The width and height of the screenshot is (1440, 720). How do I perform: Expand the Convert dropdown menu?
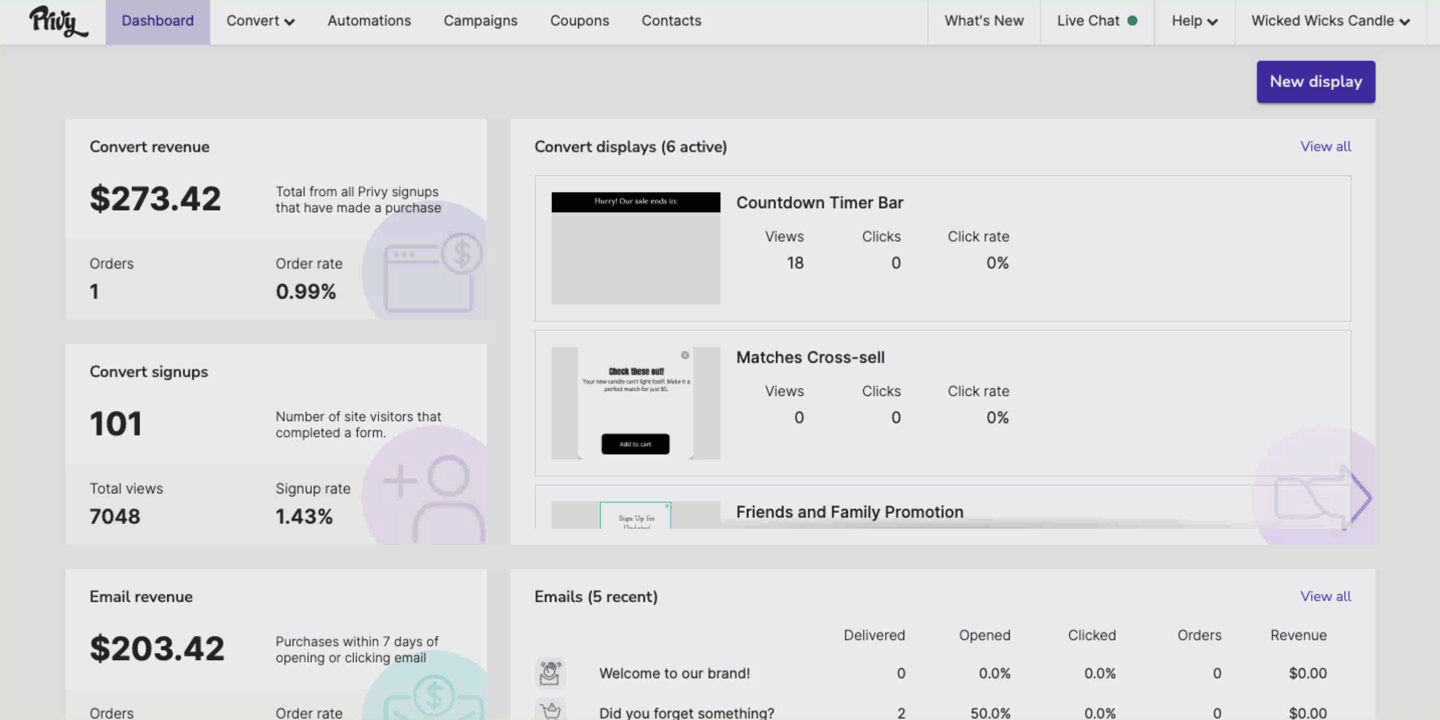point(260,21)
